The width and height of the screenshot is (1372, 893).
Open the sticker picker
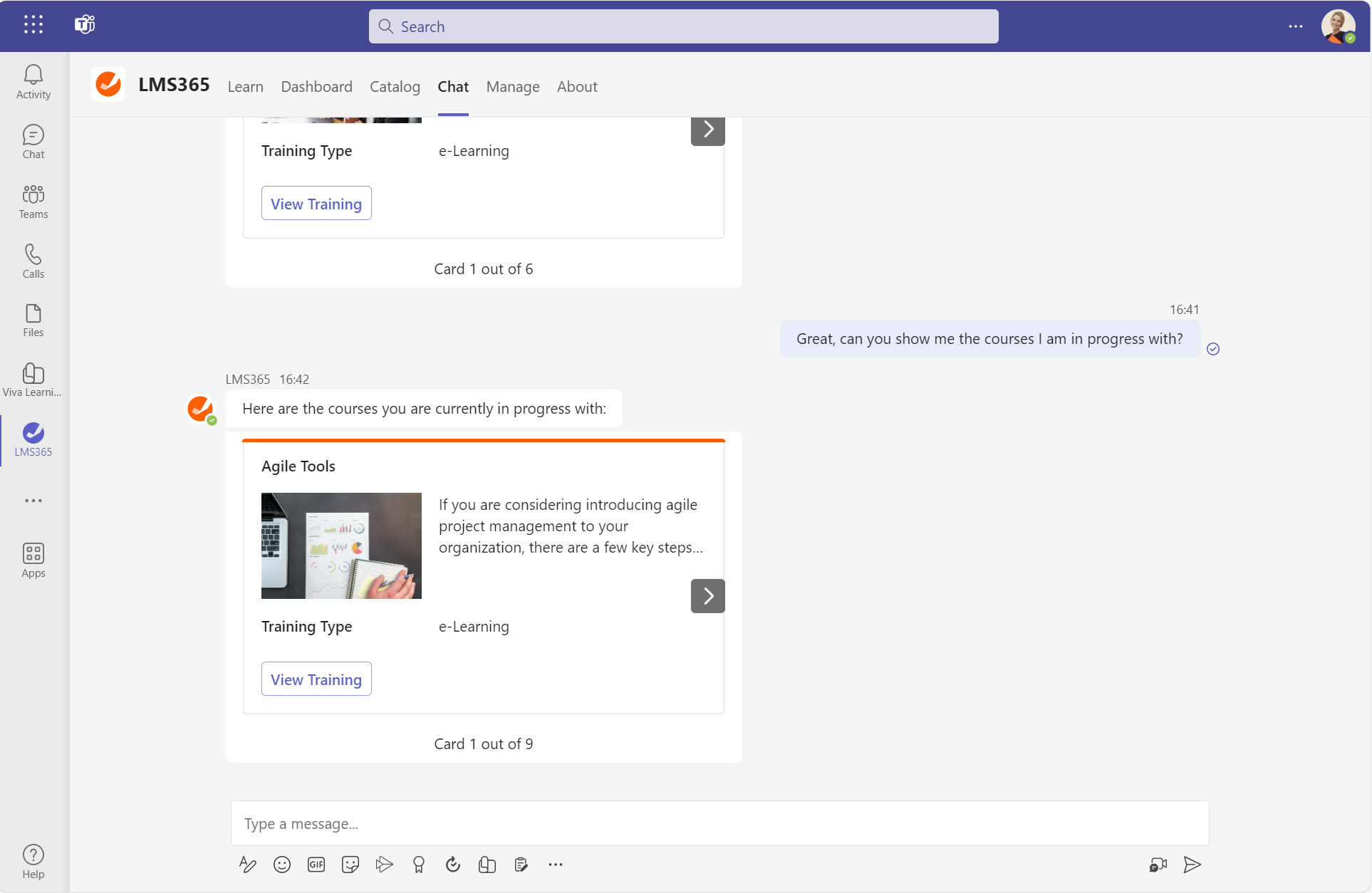(350, 865)
